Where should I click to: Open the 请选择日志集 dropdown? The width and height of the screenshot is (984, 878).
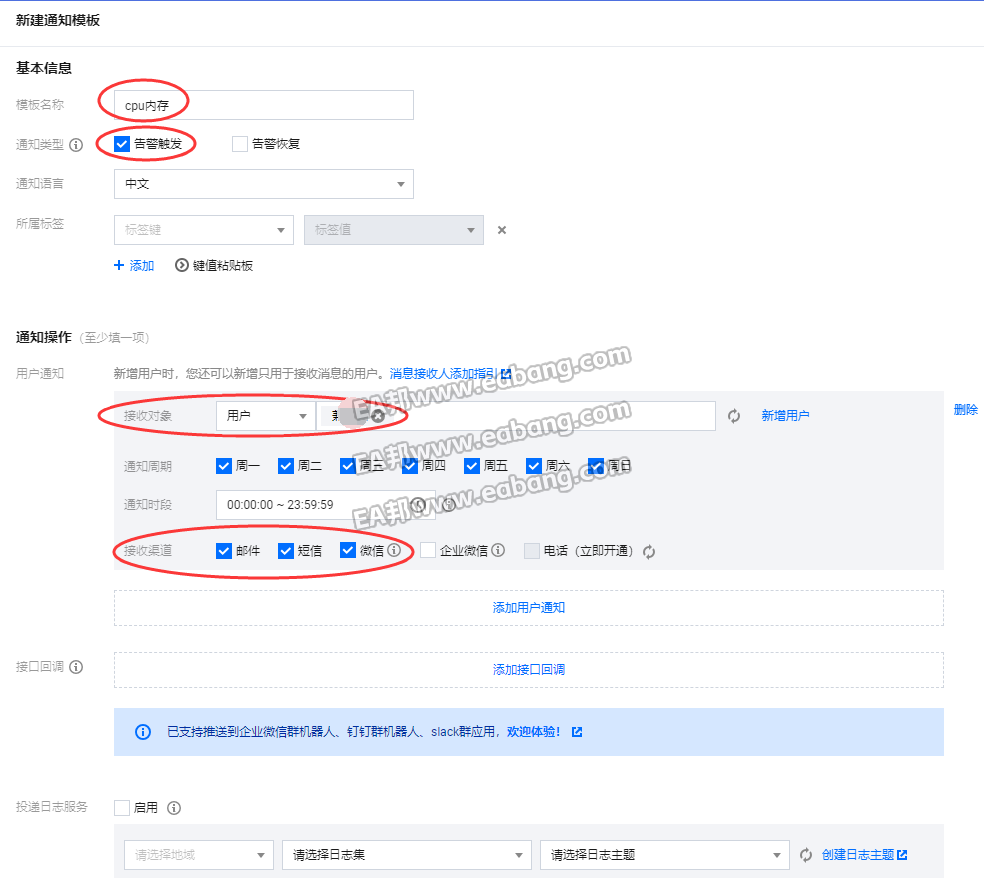click(x=406, y=855)
